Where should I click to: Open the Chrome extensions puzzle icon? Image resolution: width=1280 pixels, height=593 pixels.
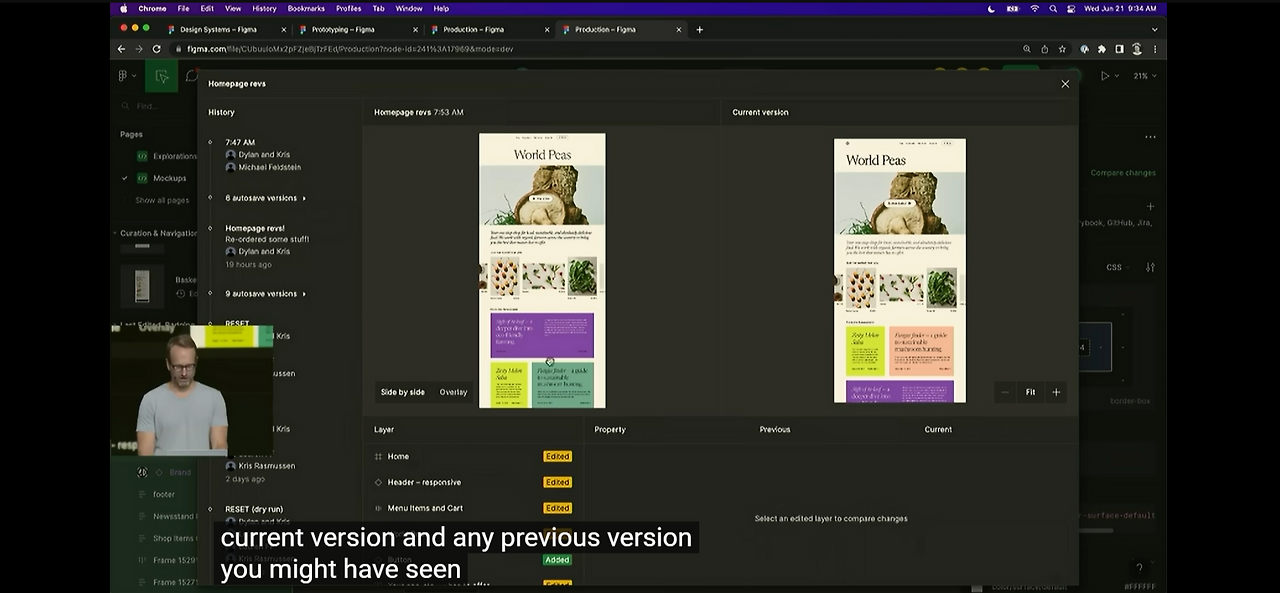[1102, 49]
